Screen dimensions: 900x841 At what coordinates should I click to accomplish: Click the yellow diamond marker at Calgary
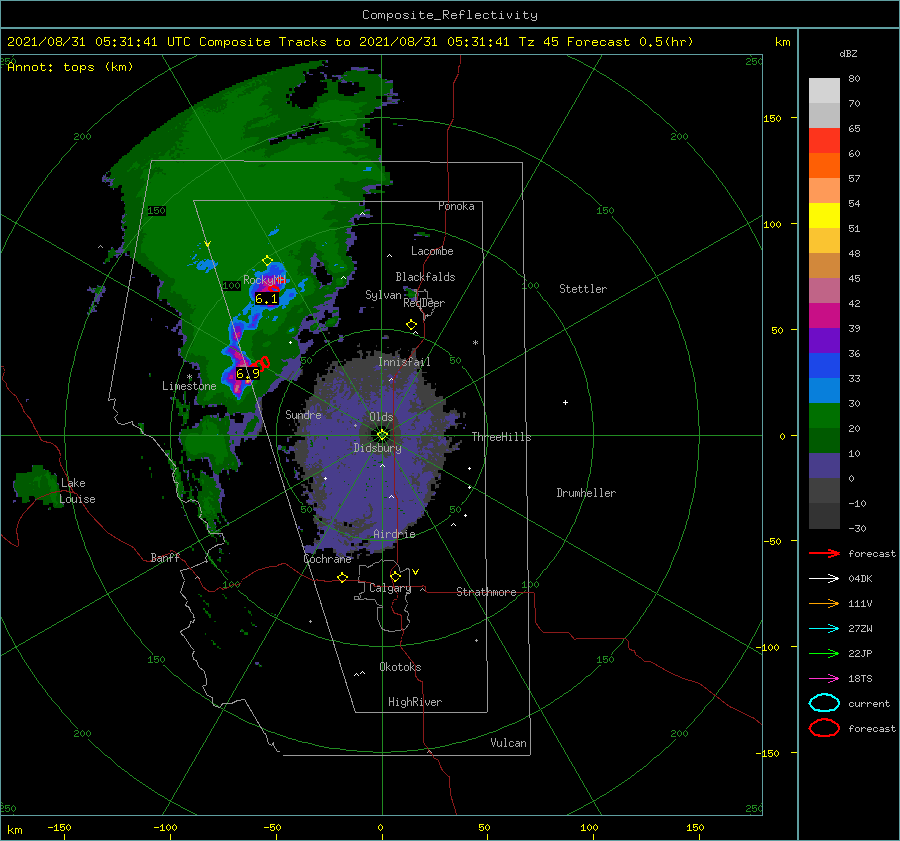click(395, 576)
